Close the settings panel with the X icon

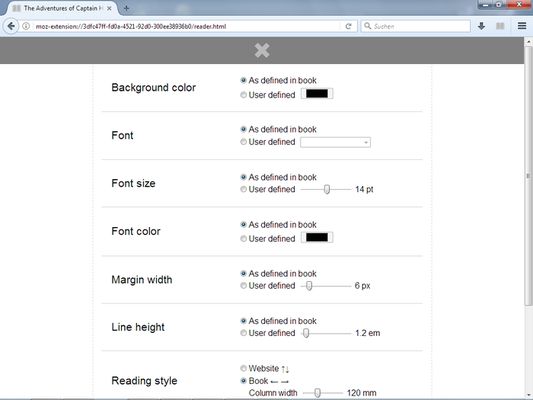click(262, 50)
